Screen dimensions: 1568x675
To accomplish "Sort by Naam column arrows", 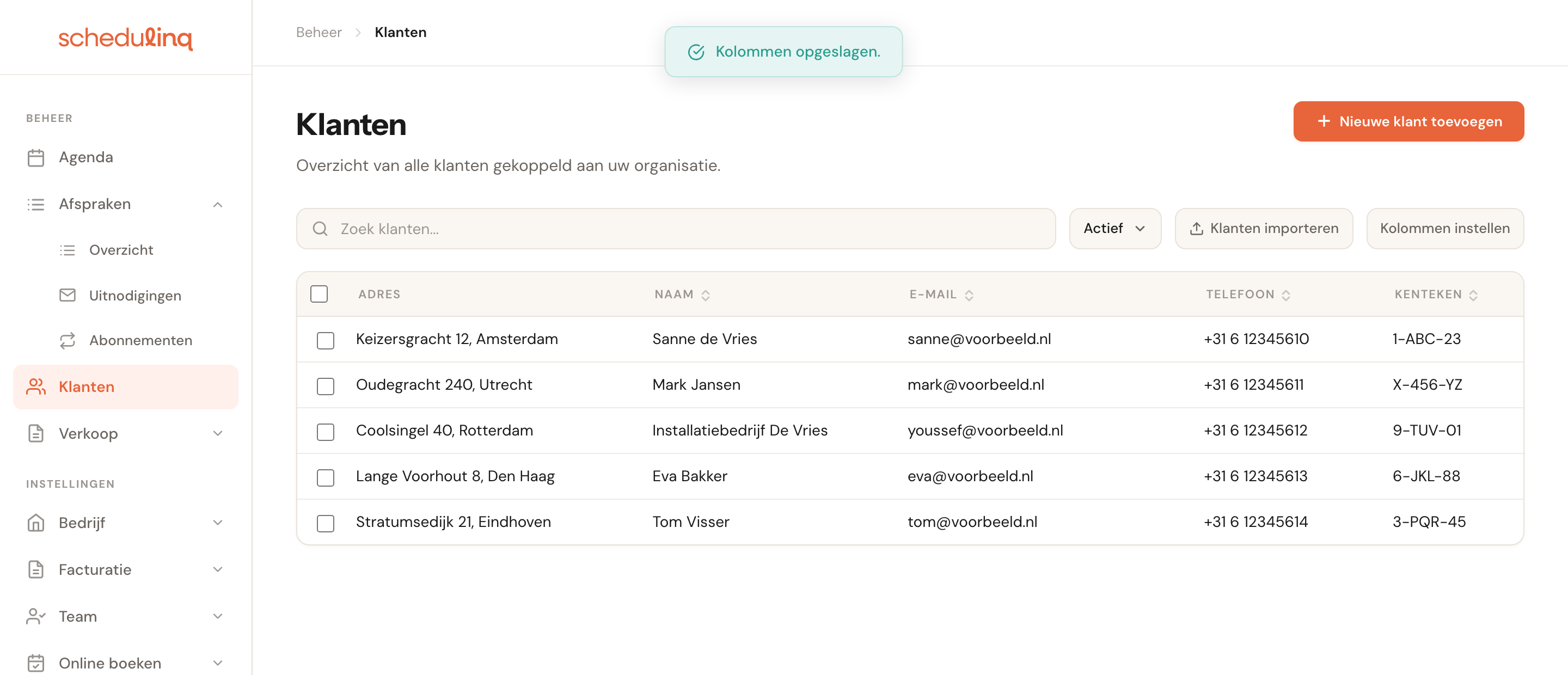I will click(706, 295).
